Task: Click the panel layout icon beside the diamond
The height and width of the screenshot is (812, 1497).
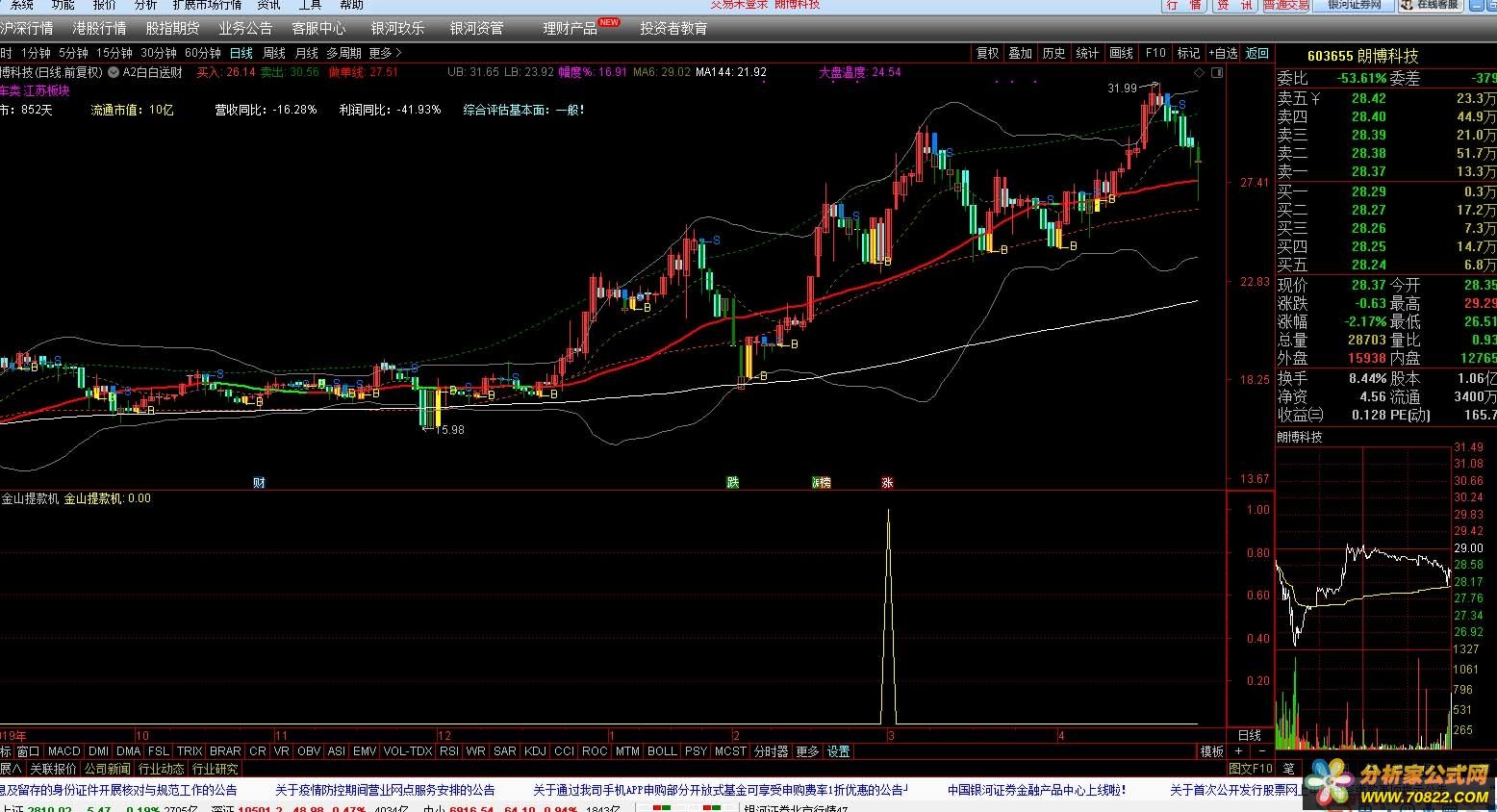Action: click(1217, 72)
